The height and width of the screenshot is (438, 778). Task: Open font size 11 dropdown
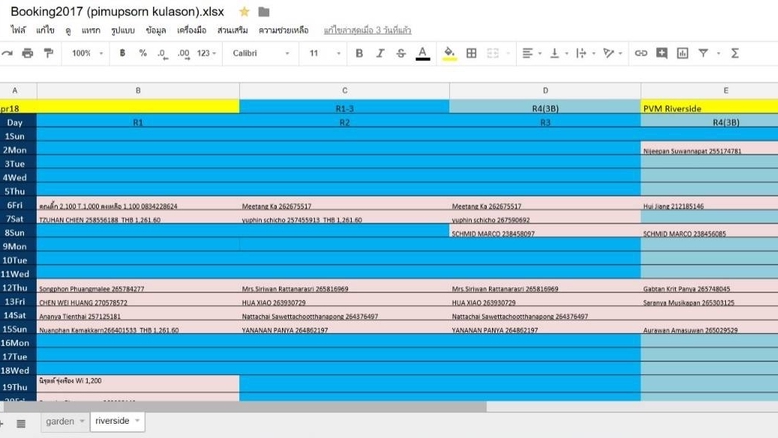tap(325, 53)
